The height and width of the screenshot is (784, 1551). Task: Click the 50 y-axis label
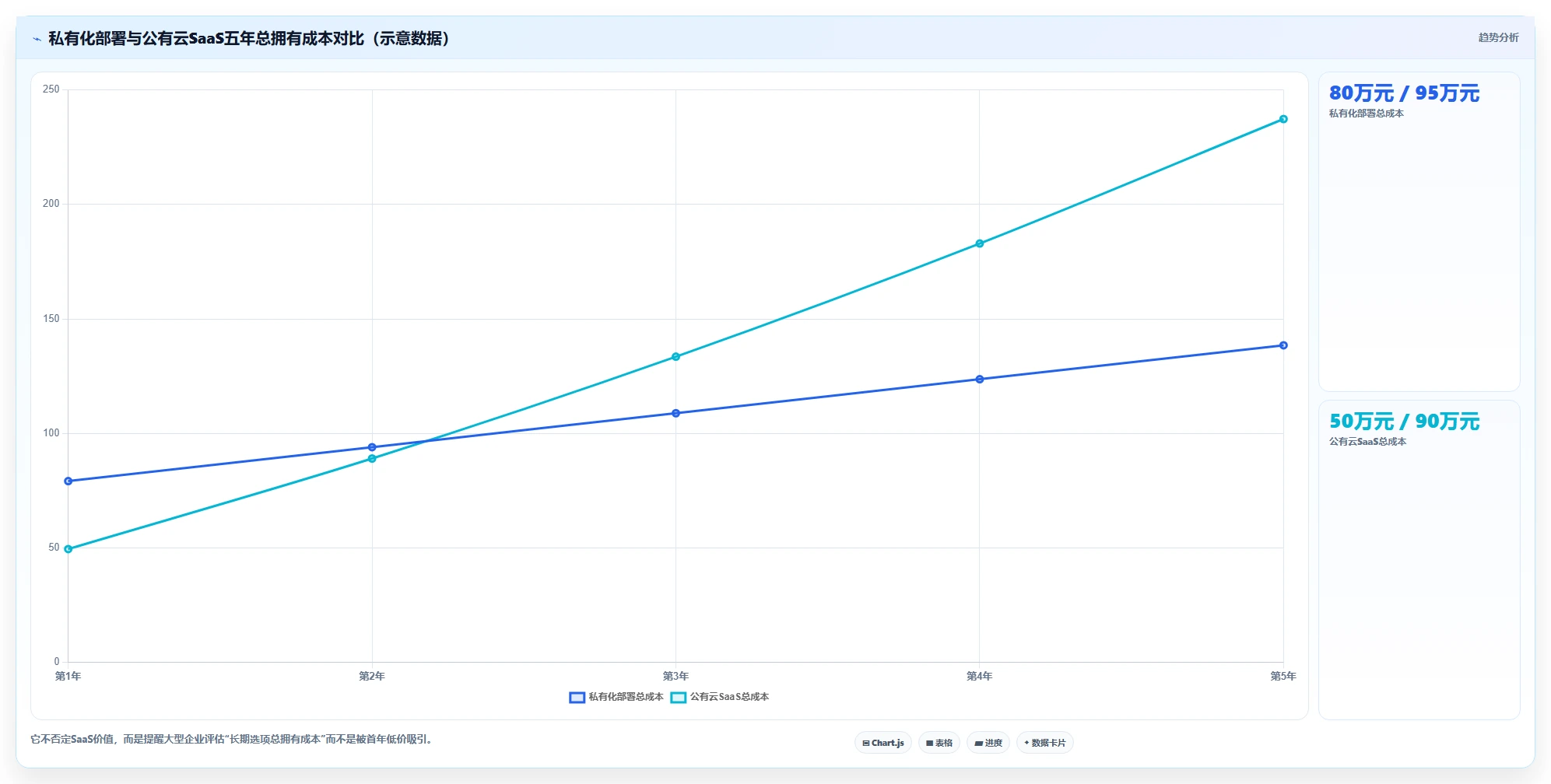click(54, 548)
